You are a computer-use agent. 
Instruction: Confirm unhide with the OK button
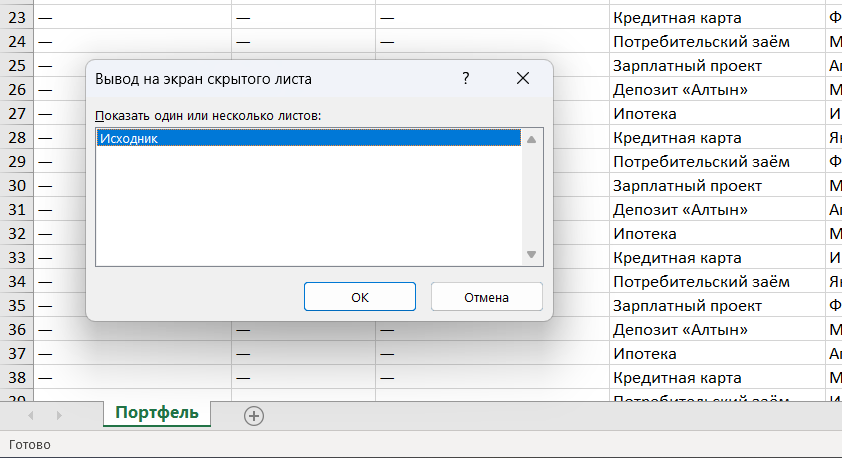[360, 297]
